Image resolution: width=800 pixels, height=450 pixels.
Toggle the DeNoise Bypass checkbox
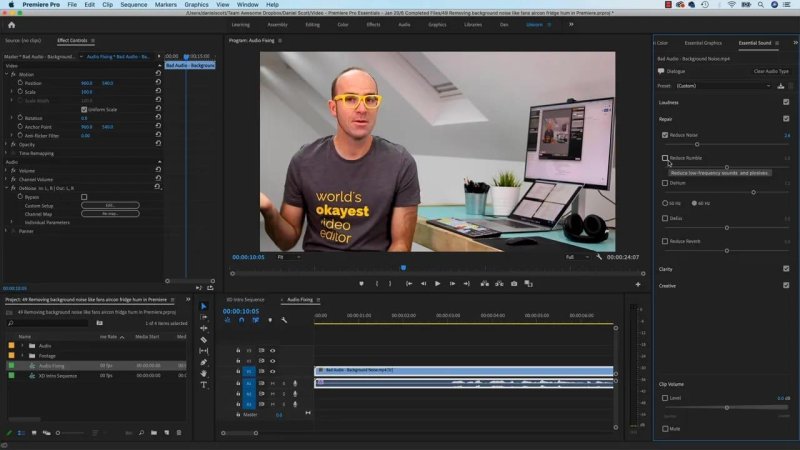click(84, 197)
